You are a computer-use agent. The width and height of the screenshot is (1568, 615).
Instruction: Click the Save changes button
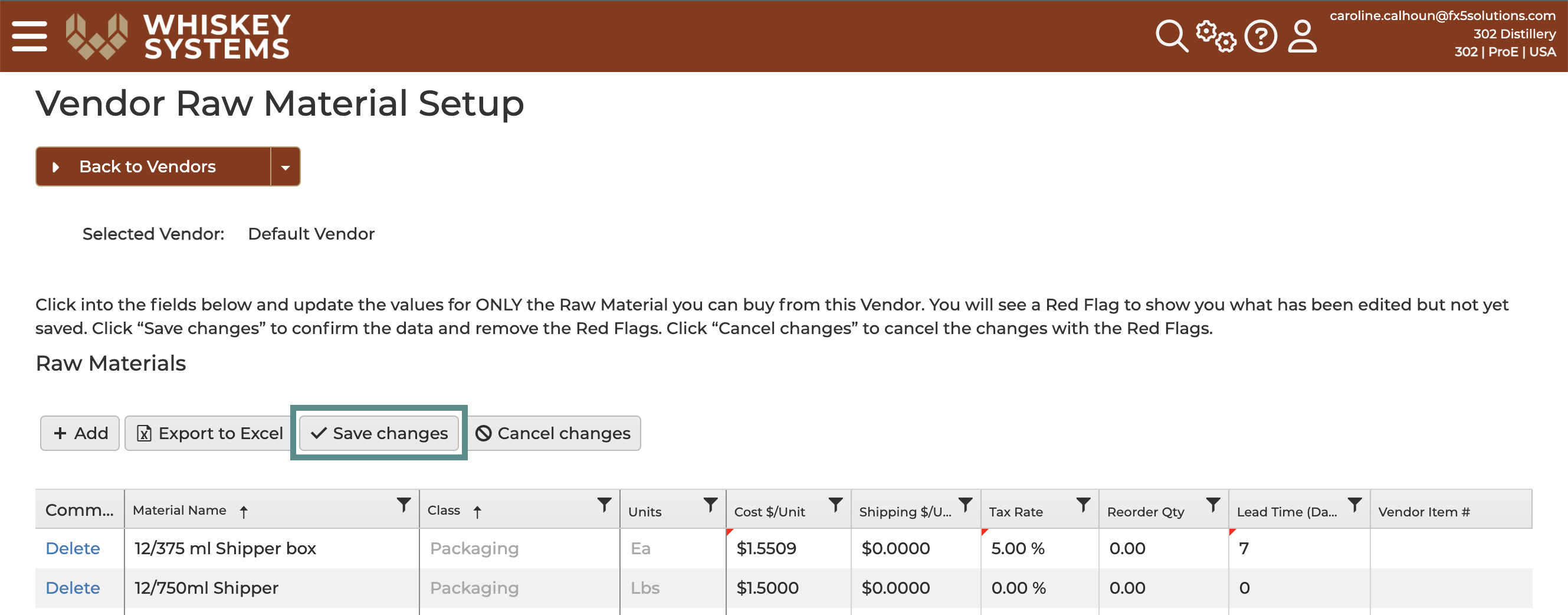[x=379, y=433]
